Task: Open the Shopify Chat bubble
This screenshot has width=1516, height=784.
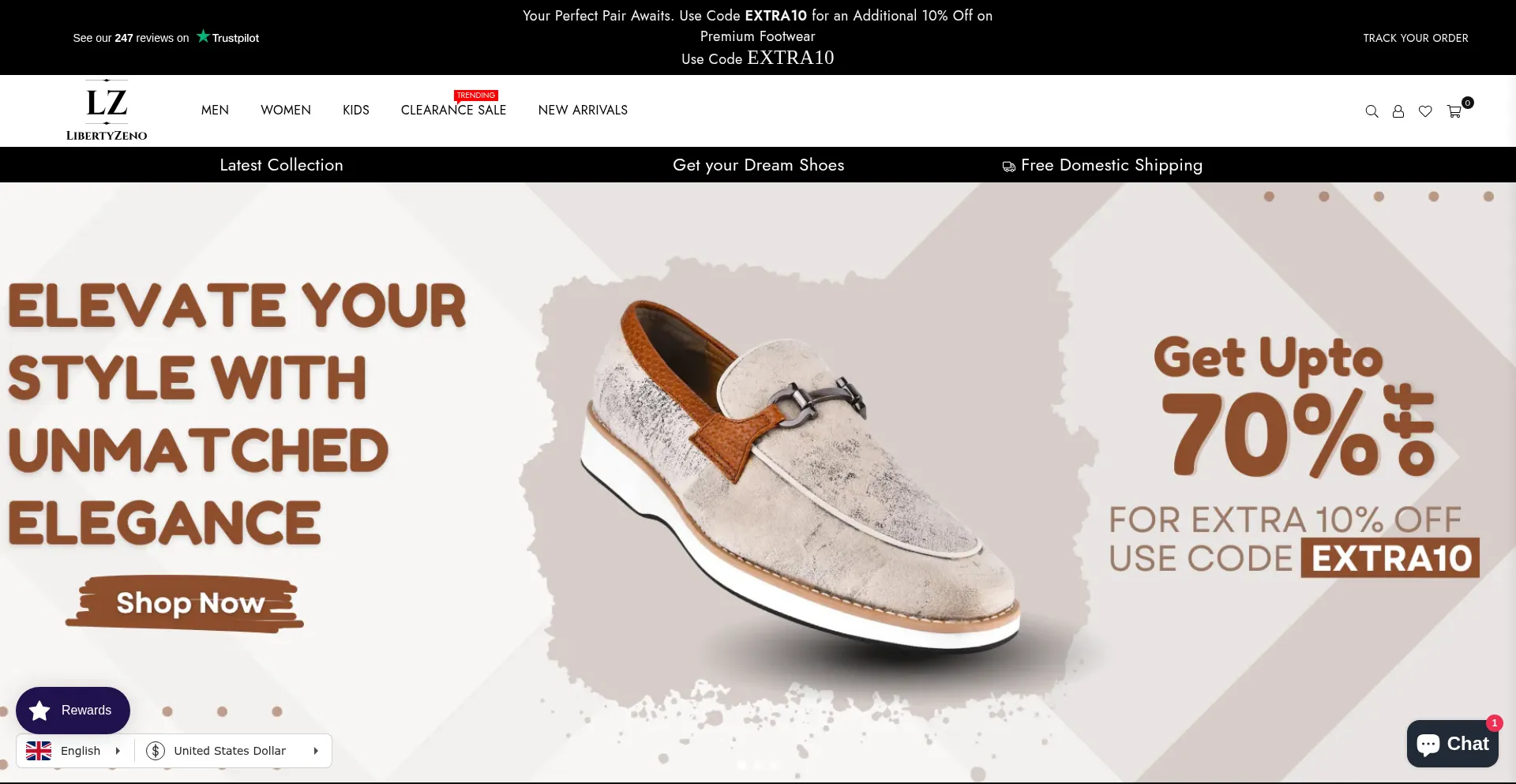Action: [1453, 744]
